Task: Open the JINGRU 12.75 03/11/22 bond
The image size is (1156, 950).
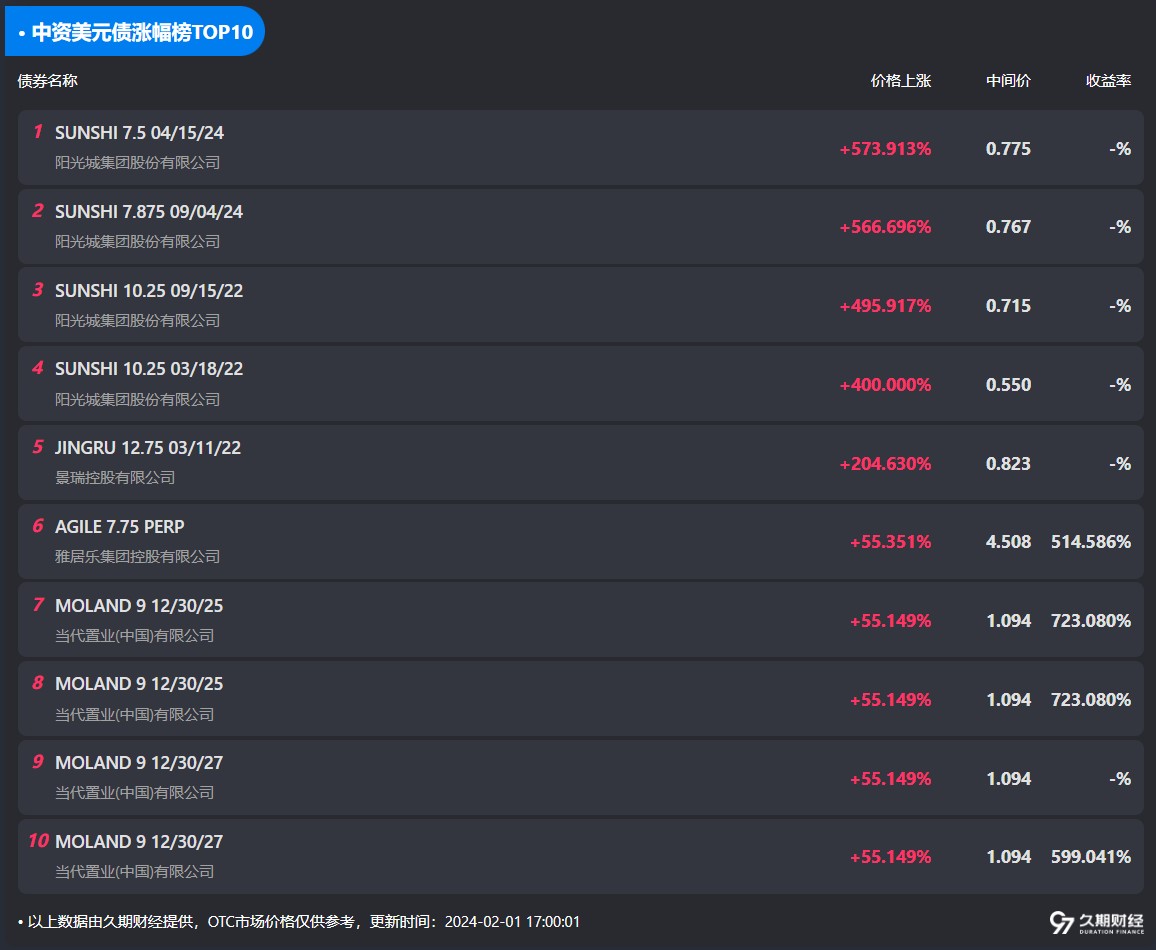Action: click(x=148, y=448)
